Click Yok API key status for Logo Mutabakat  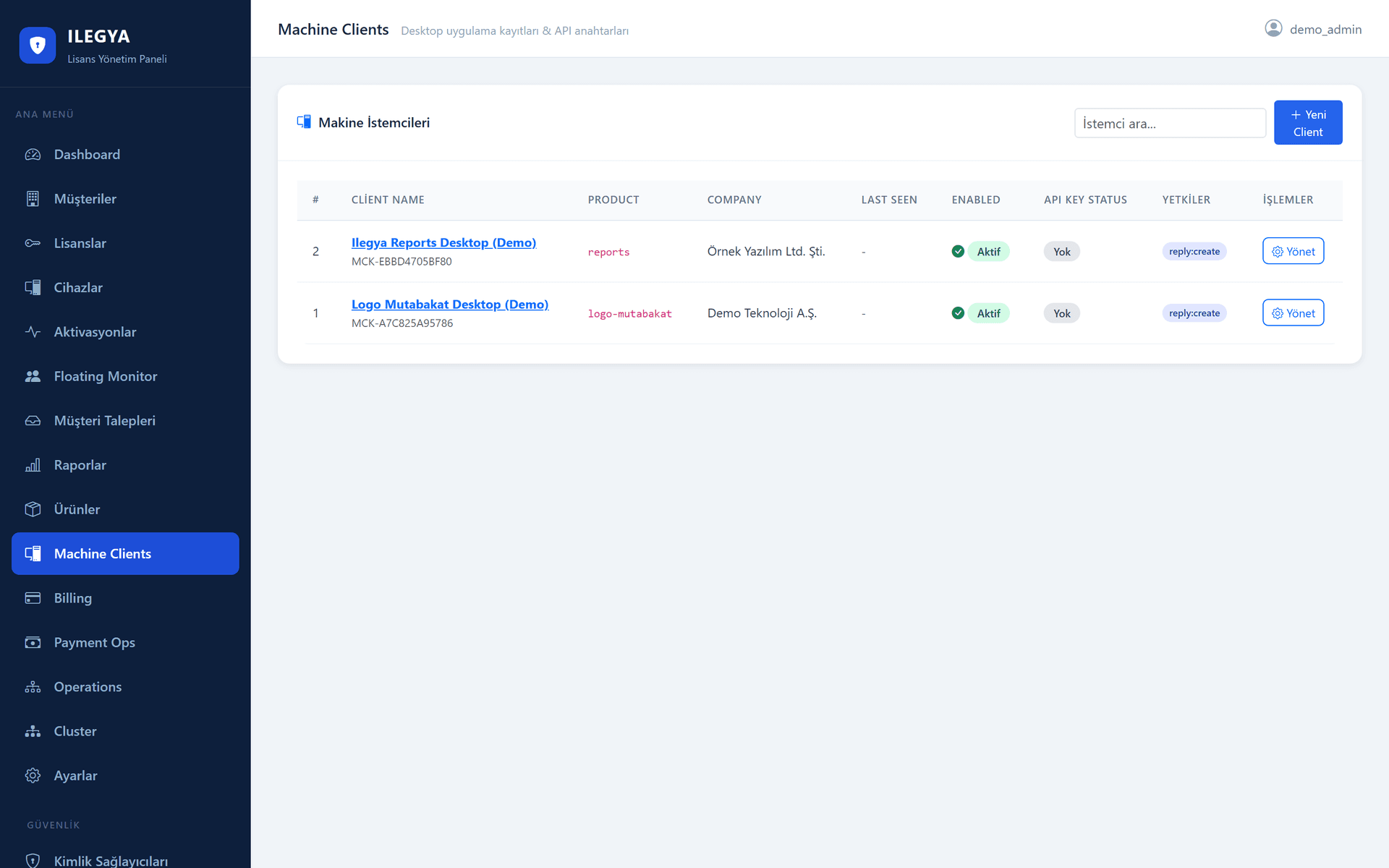click(x=1061, y=312)
